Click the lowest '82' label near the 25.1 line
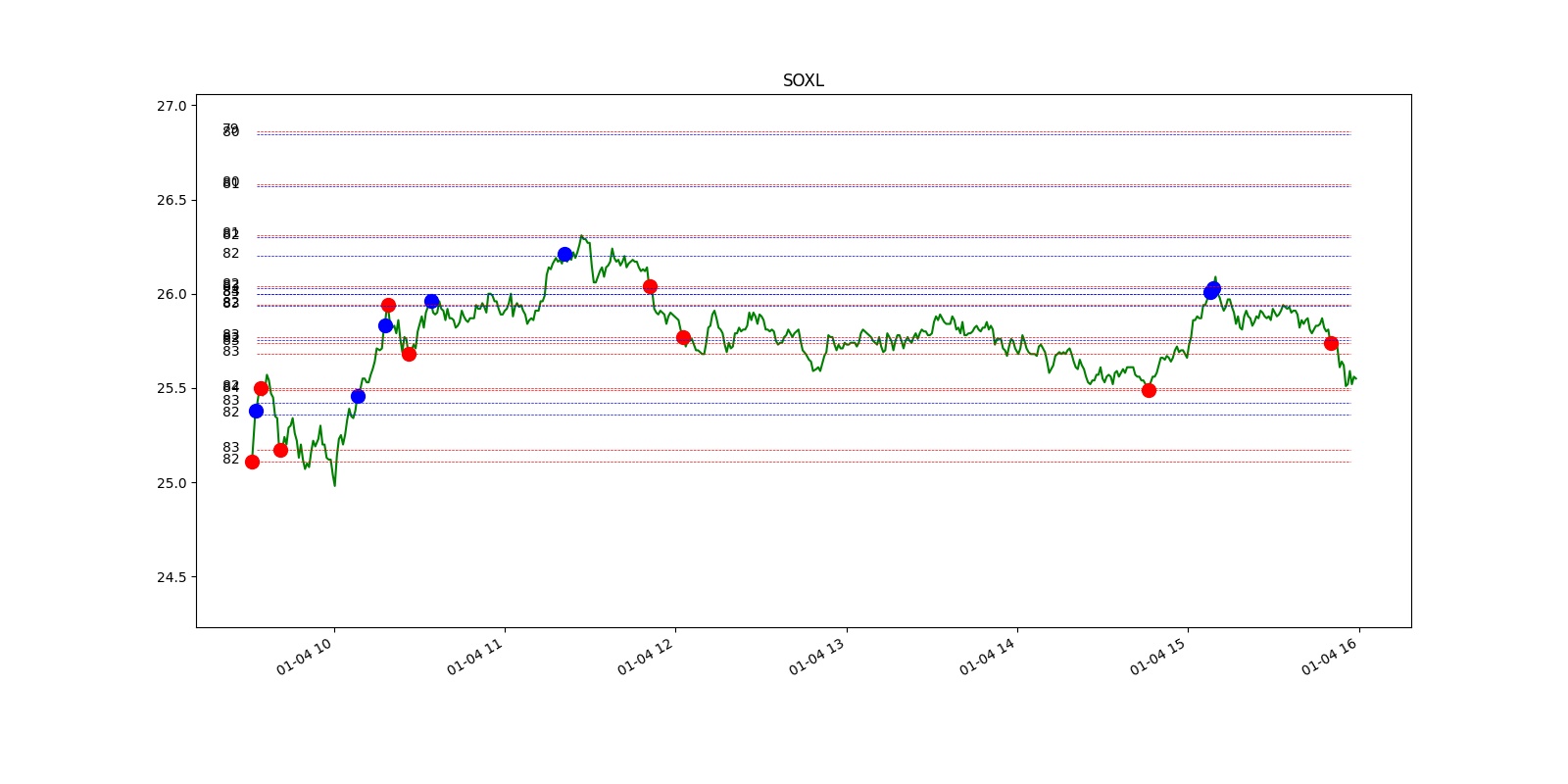The width and height of the screenshot is (1568, 784). 230,459
